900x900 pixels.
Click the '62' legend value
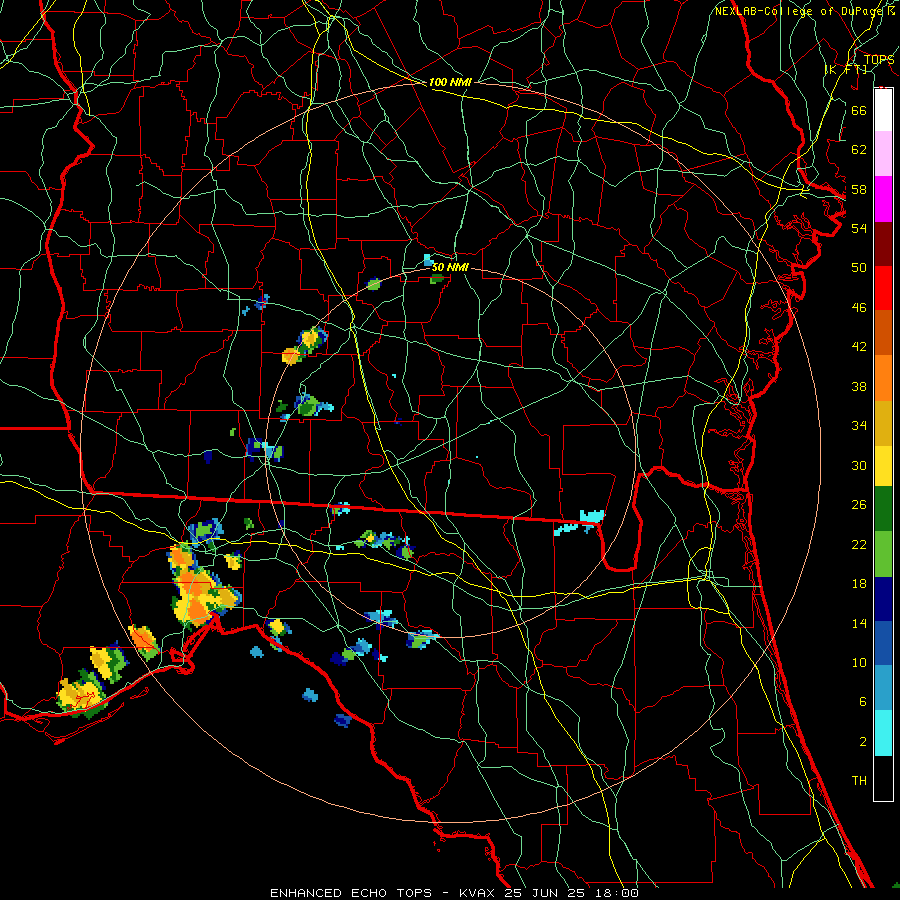point(859,150)
